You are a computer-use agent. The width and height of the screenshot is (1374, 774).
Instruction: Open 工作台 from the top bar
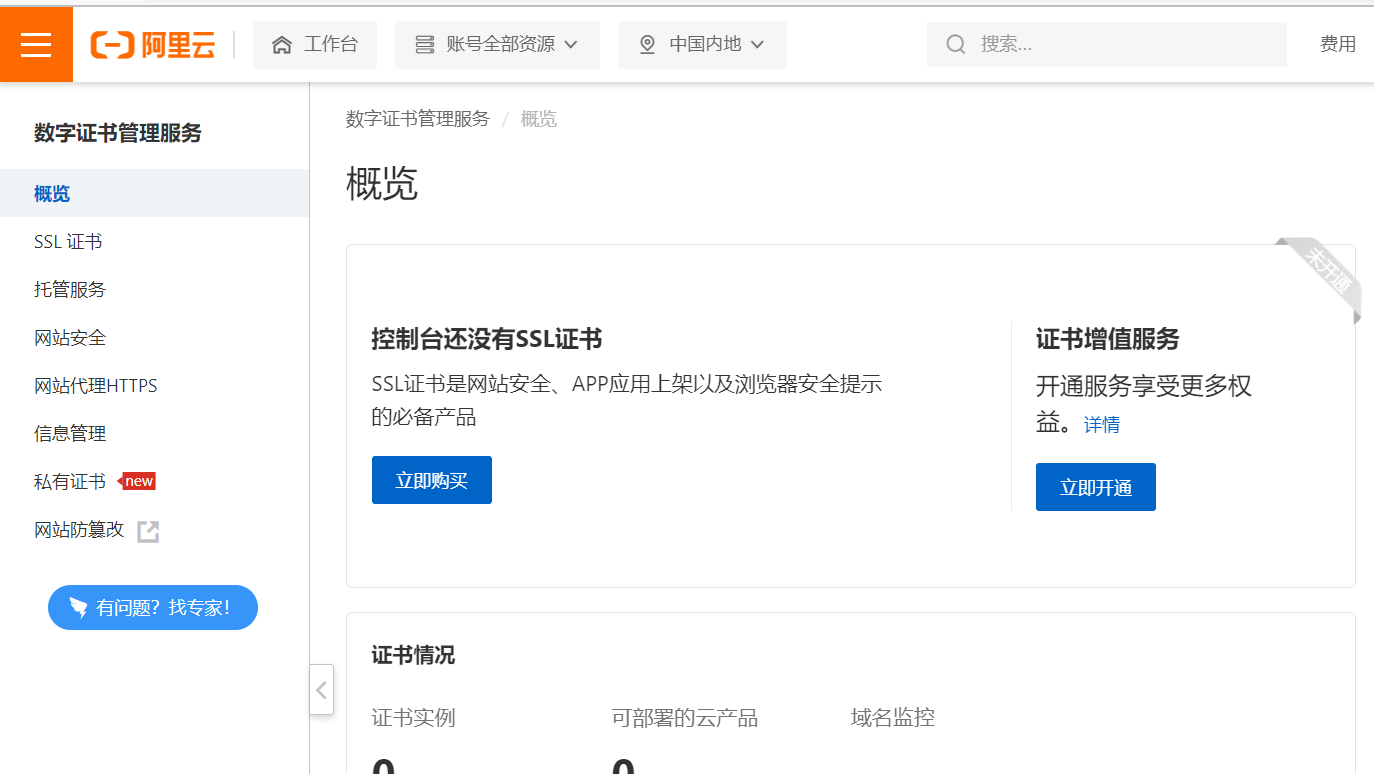click(x=315, y=44)
